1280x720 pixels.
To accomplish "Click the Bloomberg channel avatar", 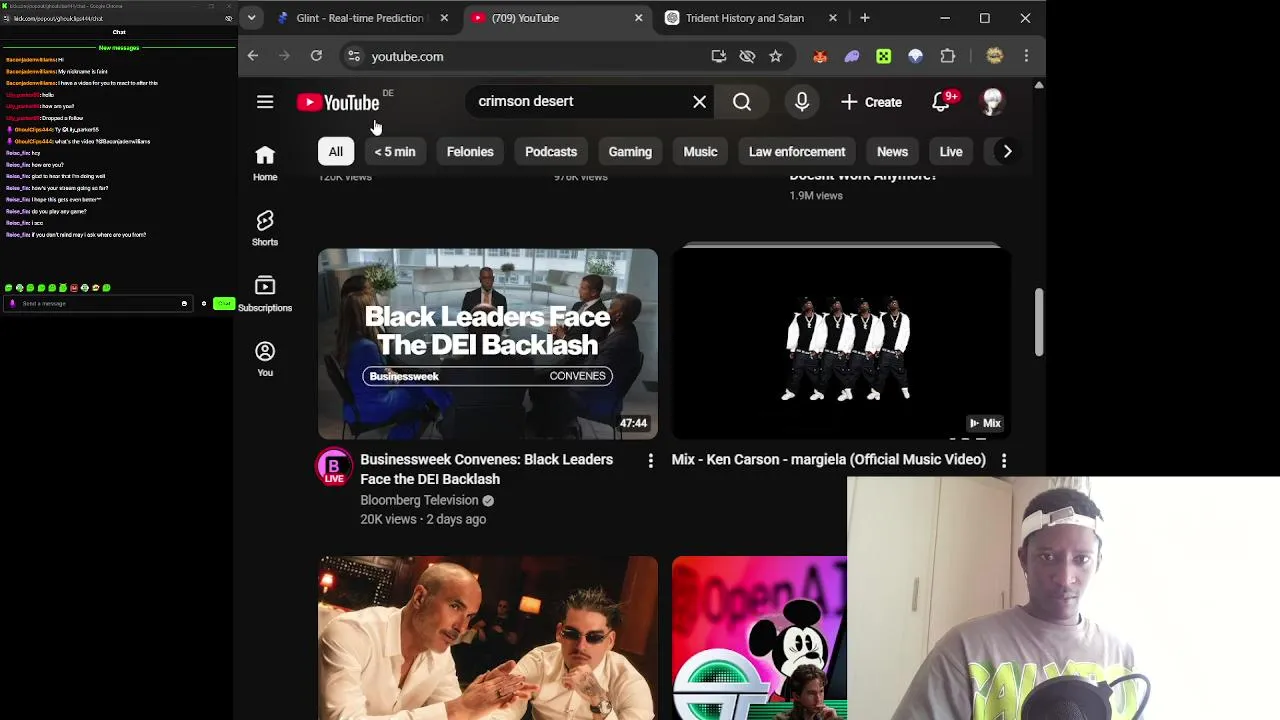I will click(x=334, y=467).
